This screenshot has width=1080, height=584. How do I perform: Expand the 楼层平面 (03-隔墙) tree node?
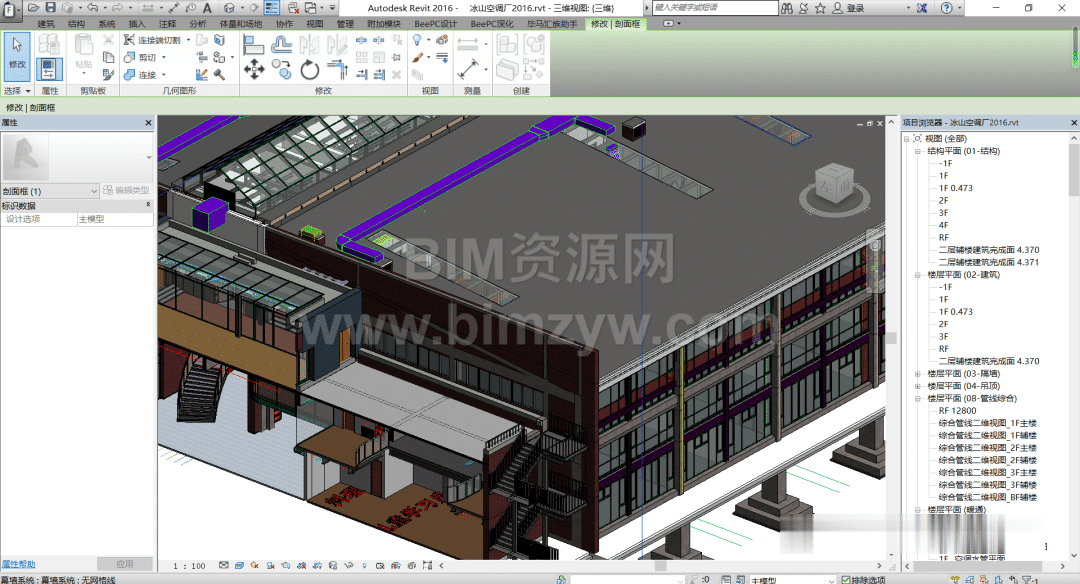tap(917, 374)
